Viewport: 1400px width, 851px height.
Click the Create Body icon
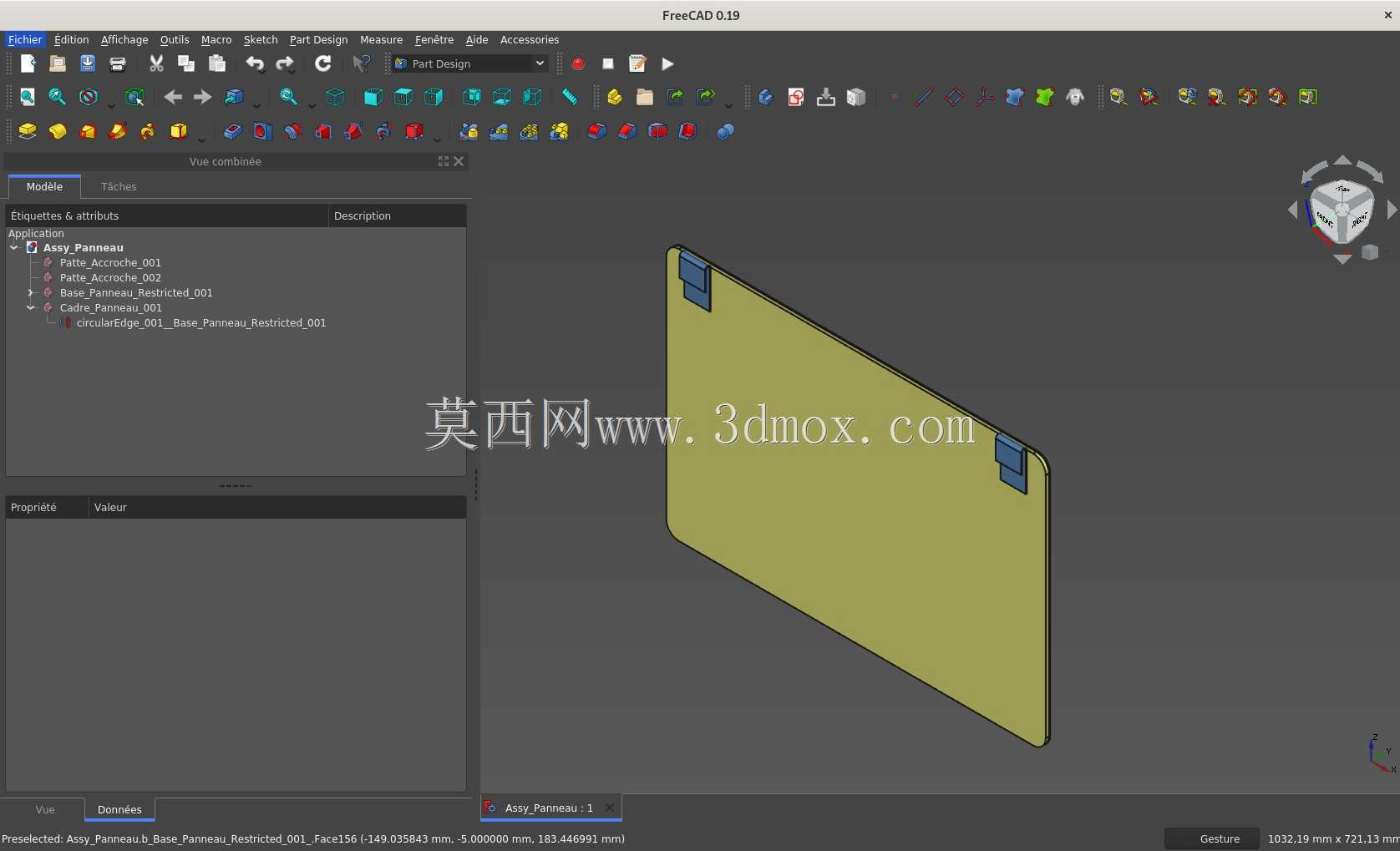point(766,97)
